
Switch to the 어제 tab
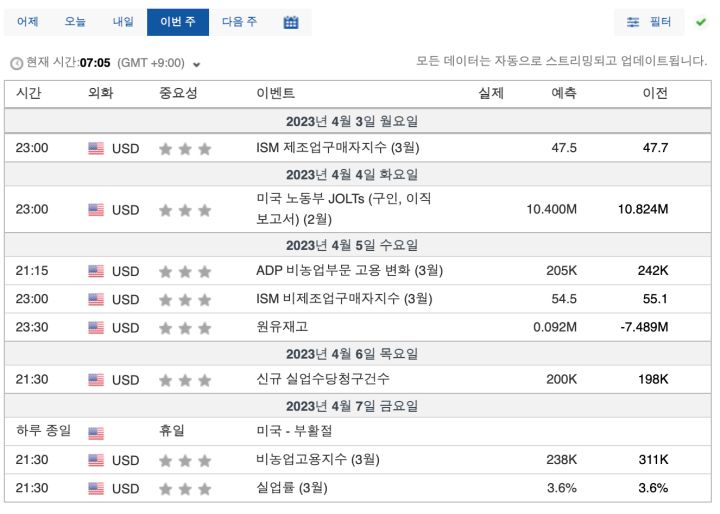pyautogui.click(x=28, y=22)
